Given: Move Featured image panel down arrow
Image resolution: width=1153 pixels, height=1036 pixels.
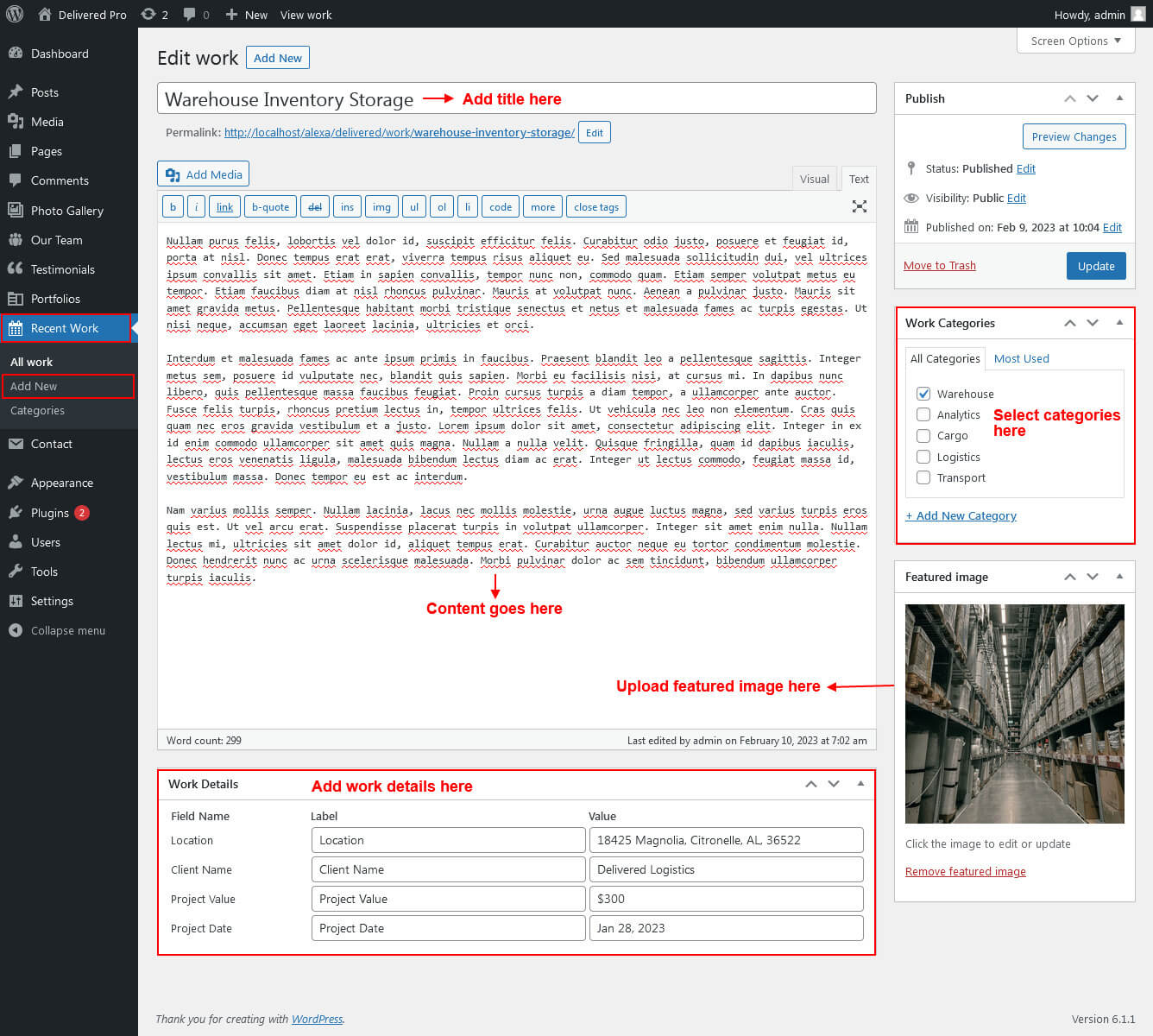Looking at the screenshot, I should click(x=1093, y=577).
